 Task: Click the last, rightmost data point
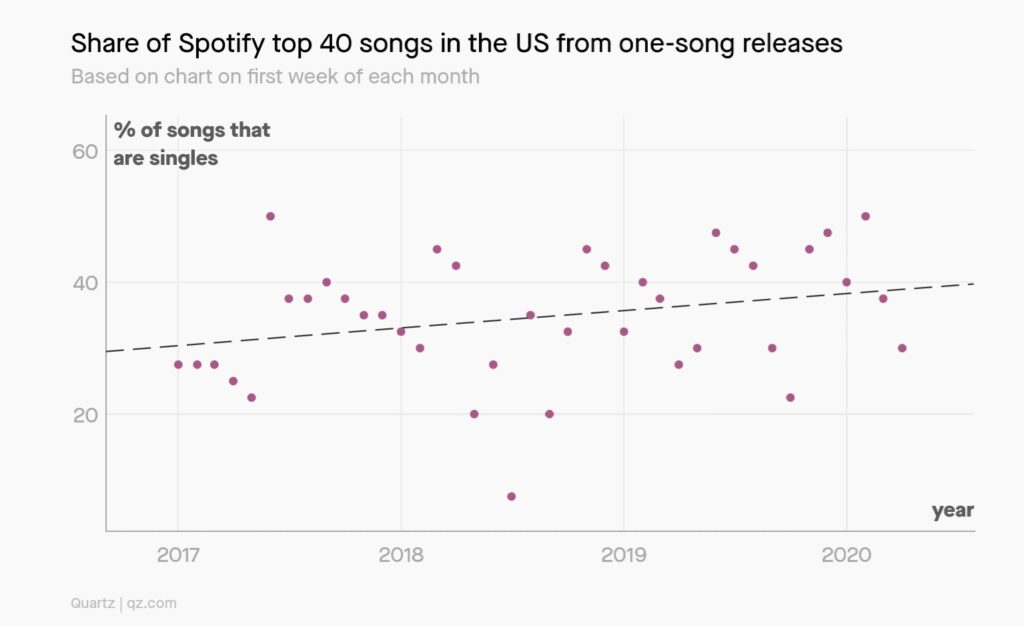pyautogui.click(x=902, y=348)
